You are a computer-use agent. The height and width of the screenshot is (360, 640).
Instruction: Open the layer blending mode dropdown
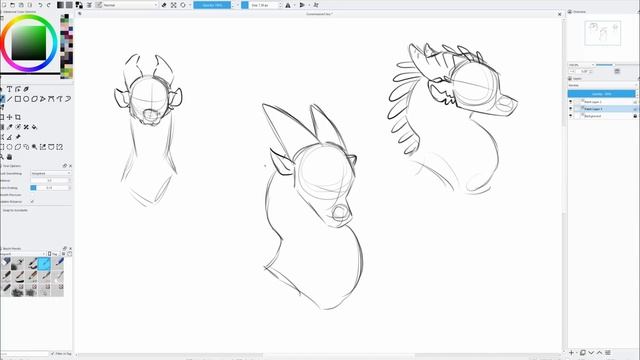click(602, 85)
